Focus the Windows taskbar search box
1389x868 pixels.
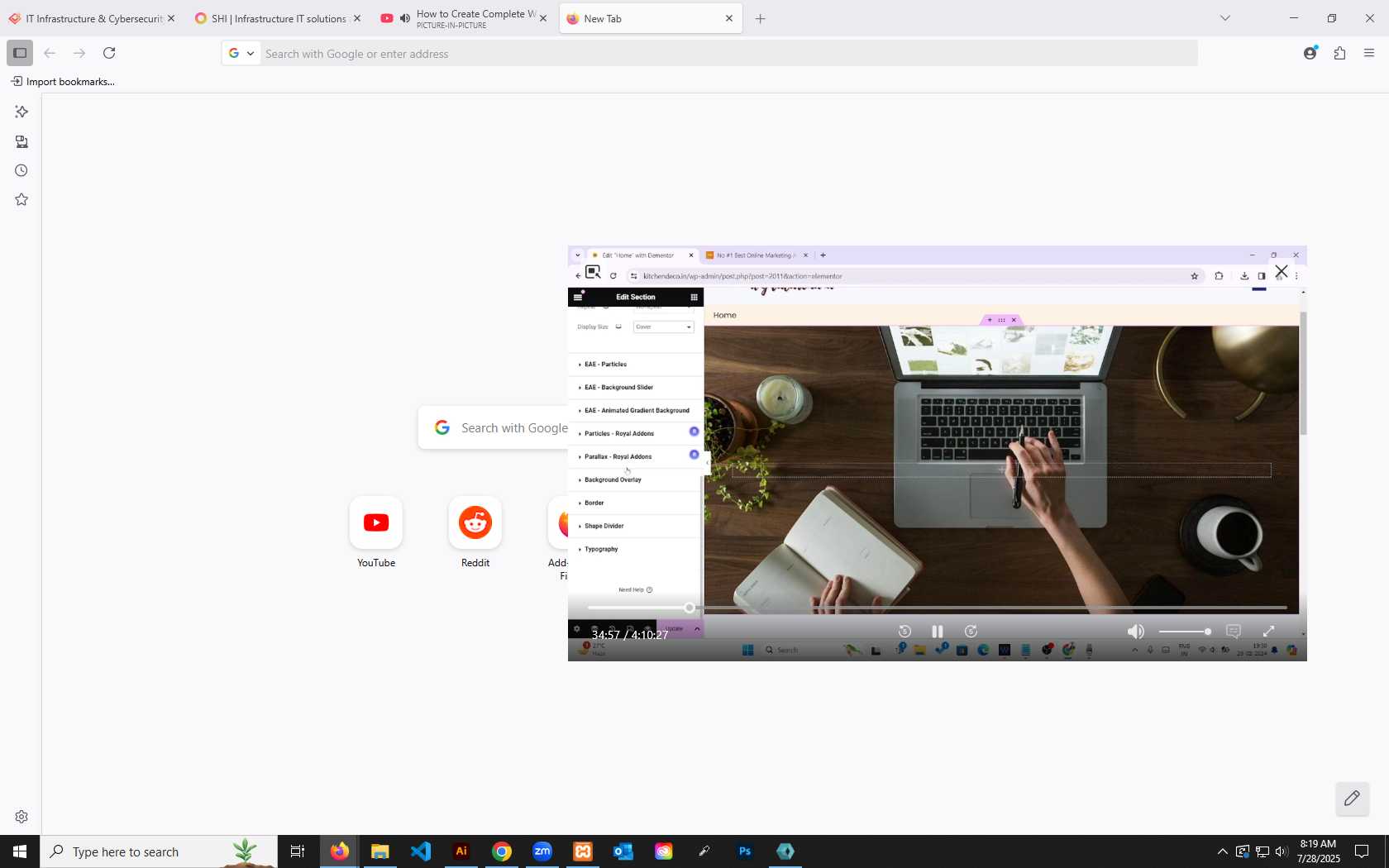point(159,851)
